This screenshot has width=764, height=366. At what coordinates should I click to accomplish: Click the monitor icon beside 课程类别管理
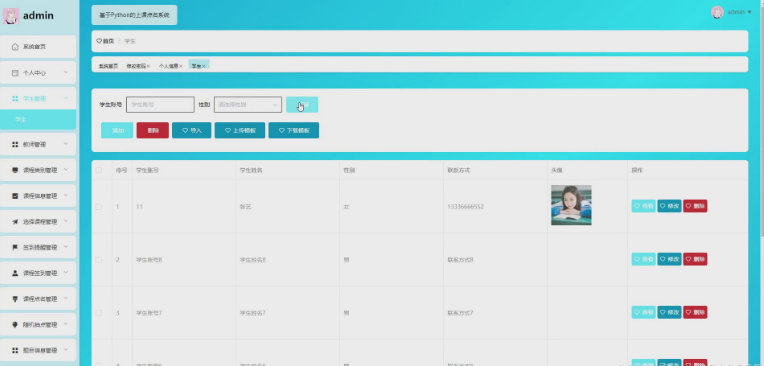[15, 170]
